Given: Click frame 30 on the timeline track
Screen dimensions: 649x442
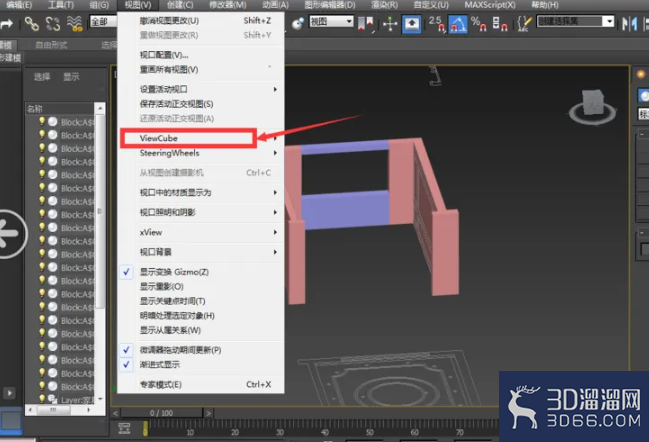Looking at the screenshot, I should [280, 432].
